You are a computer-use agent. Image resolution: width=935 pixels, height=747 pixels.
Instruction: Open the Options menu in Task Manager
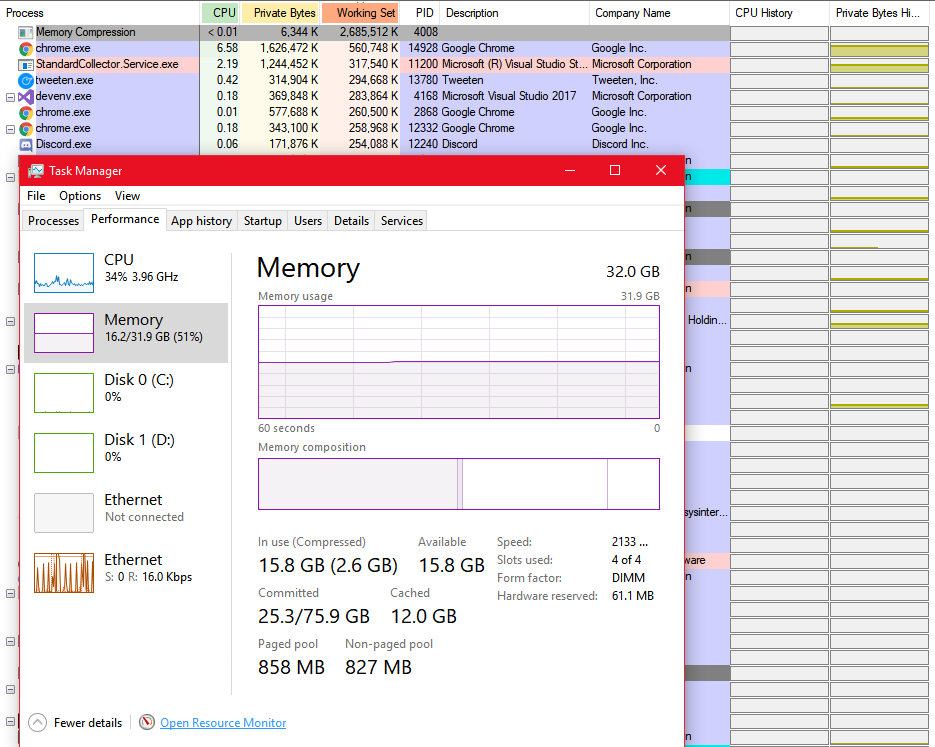[80, 196]
